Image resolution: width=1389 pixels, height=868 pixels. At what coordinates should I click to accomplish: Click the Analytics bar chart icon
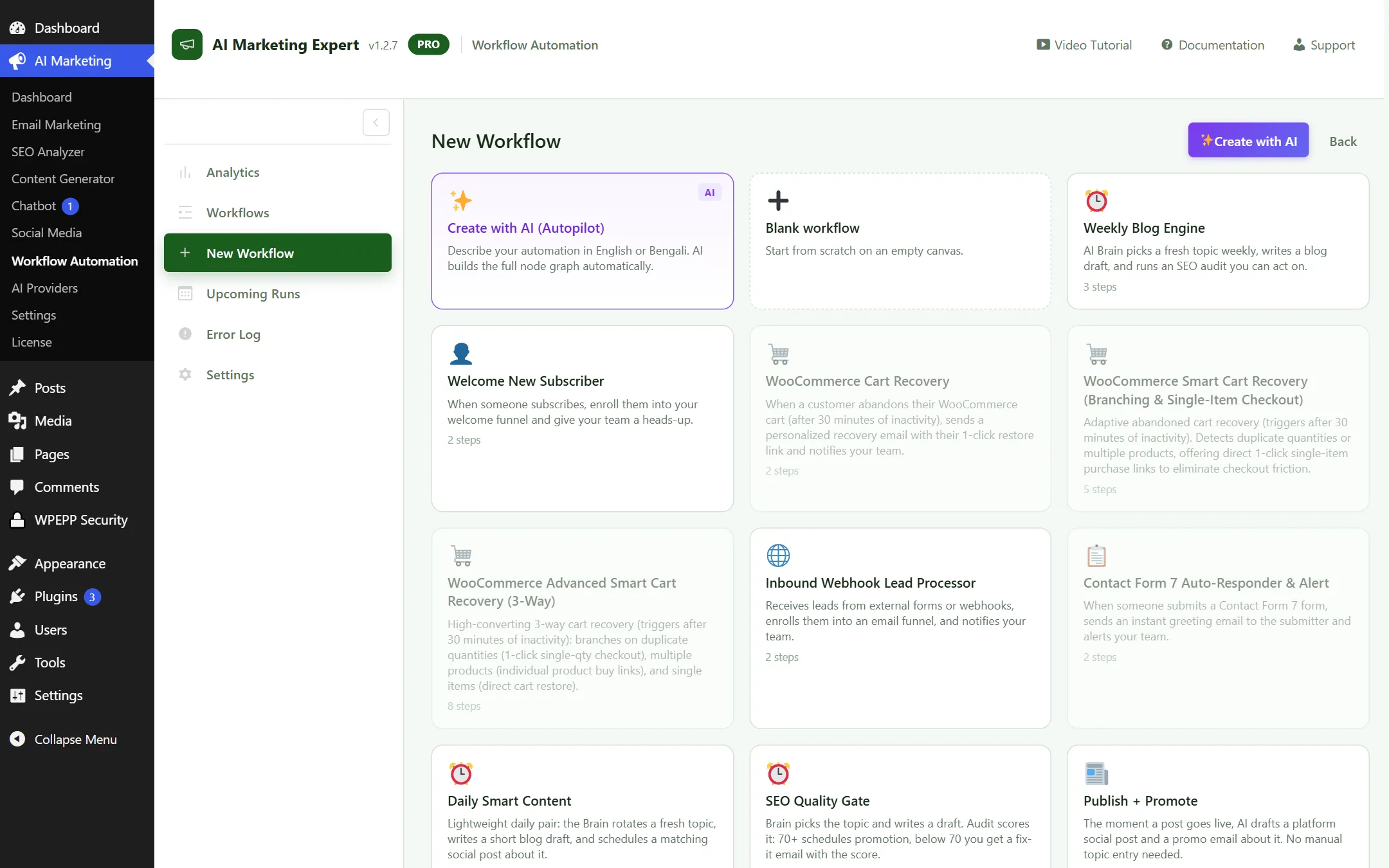[185, 172]
